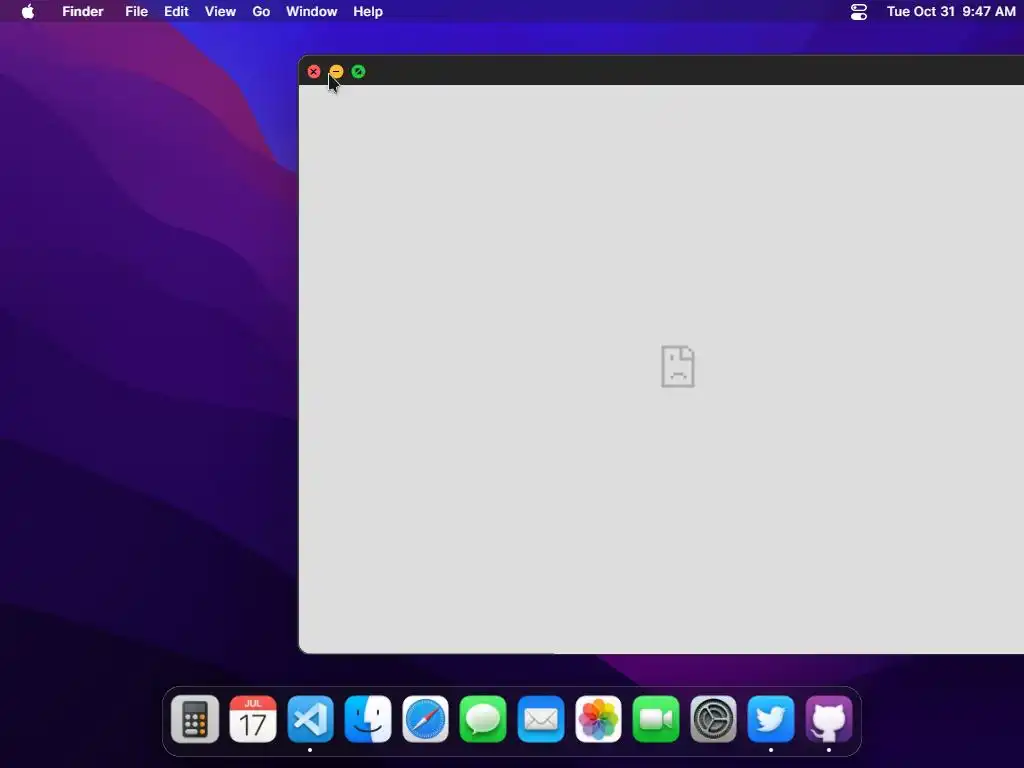Minimize the window with the yellow button
Screen dimensions: 1024x768
pyautogui.click(x=336, y=72)
